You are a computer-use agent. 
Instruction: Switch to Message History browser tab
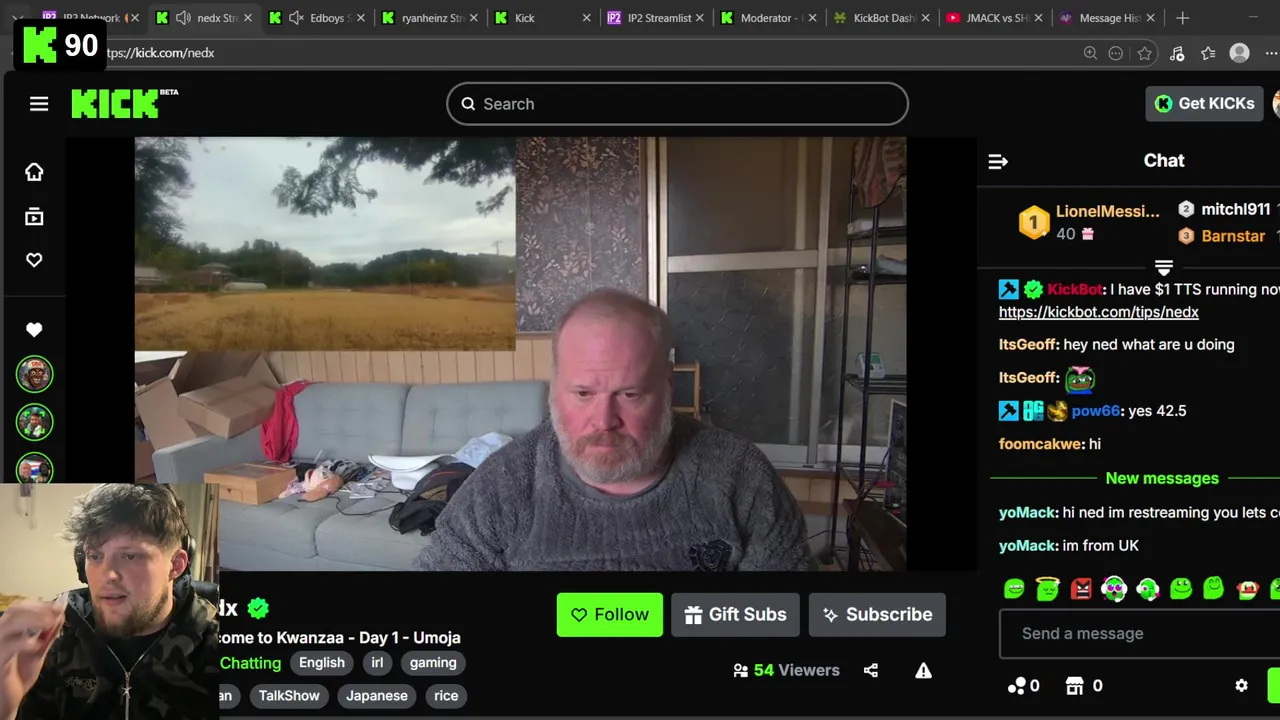click(1109, 18)
